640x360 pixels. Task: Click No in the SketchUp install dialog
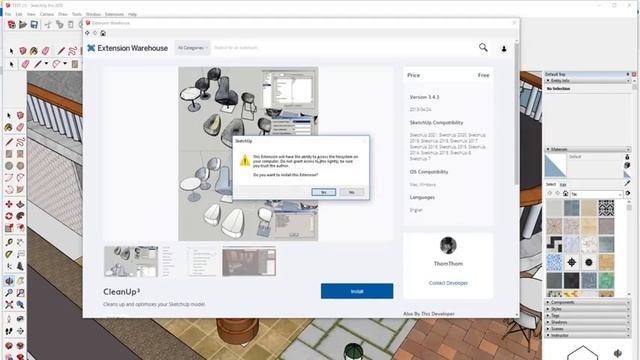tap(351, 192)
